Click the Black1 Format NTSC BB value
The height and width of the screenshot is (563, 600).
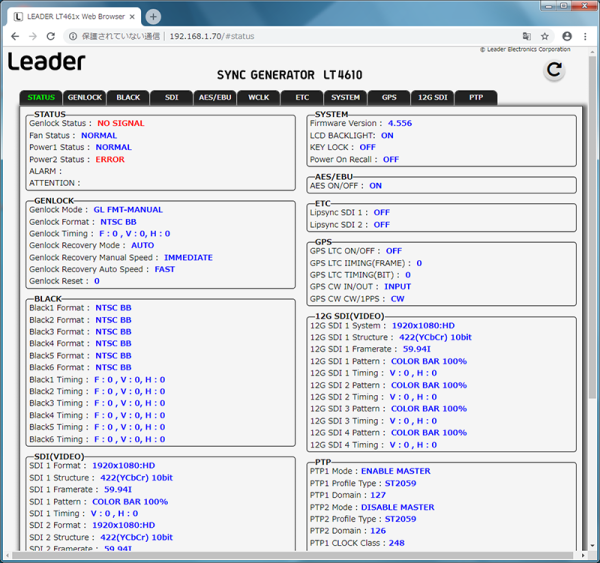113,308
